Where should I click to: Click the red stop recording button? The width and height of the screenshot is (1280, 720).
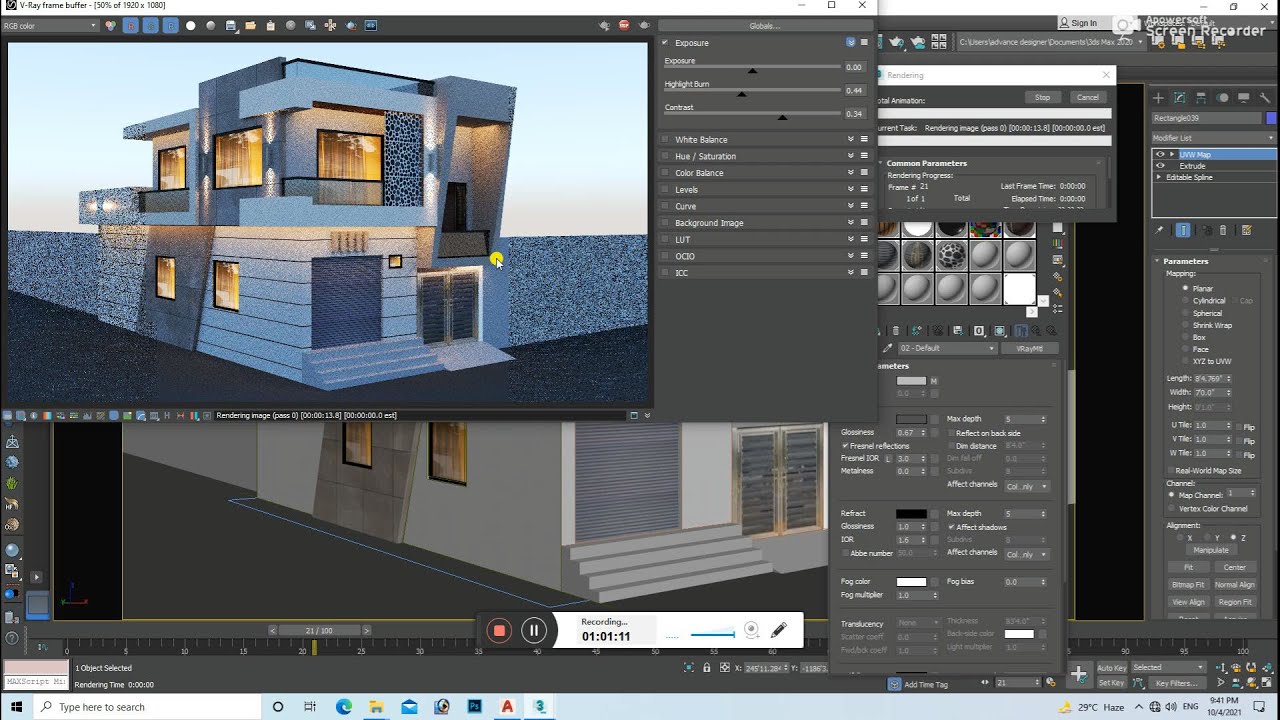pos(499,630)
